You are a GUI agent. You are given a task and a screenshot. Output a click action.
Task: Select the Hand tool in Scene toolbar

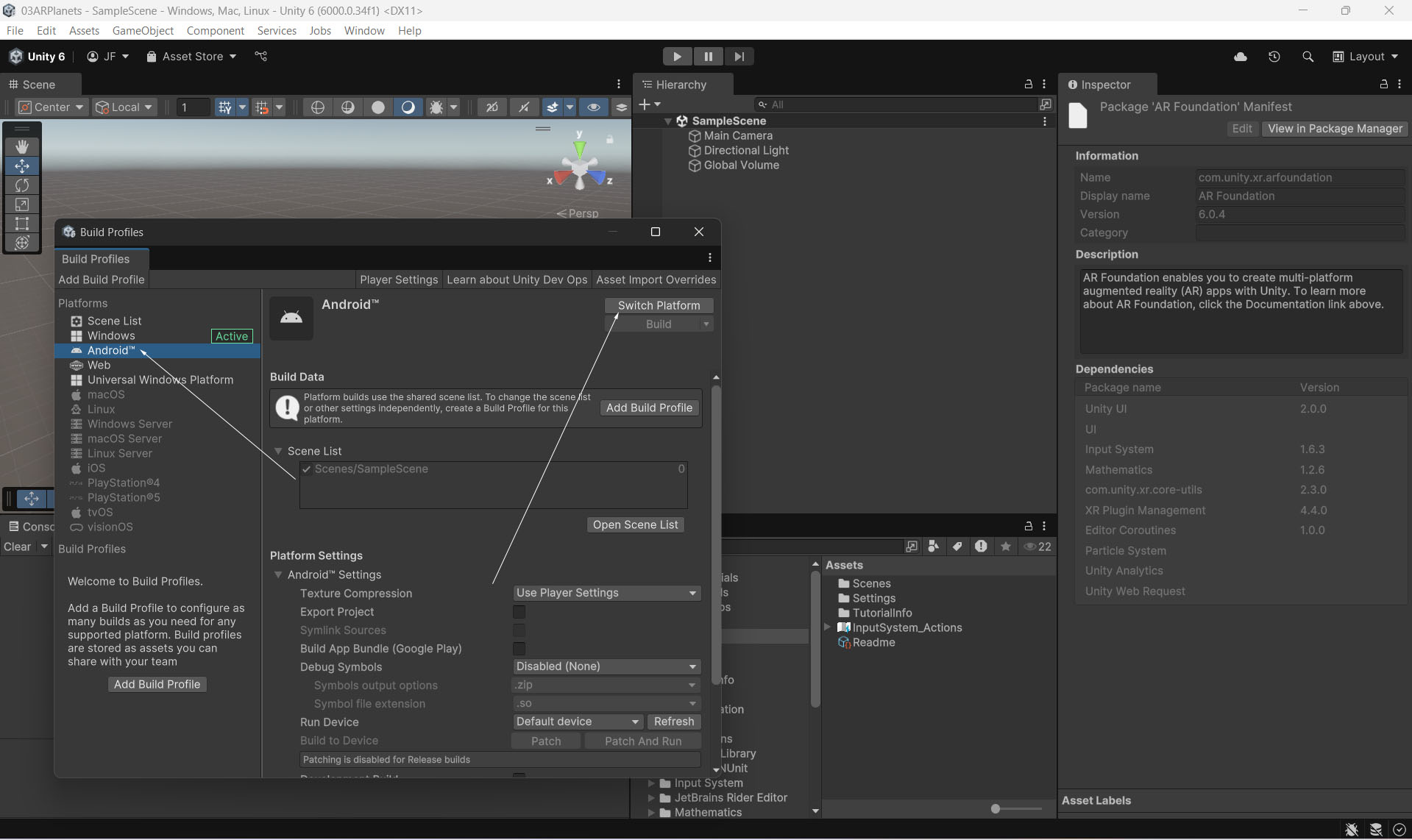(22, 147)
